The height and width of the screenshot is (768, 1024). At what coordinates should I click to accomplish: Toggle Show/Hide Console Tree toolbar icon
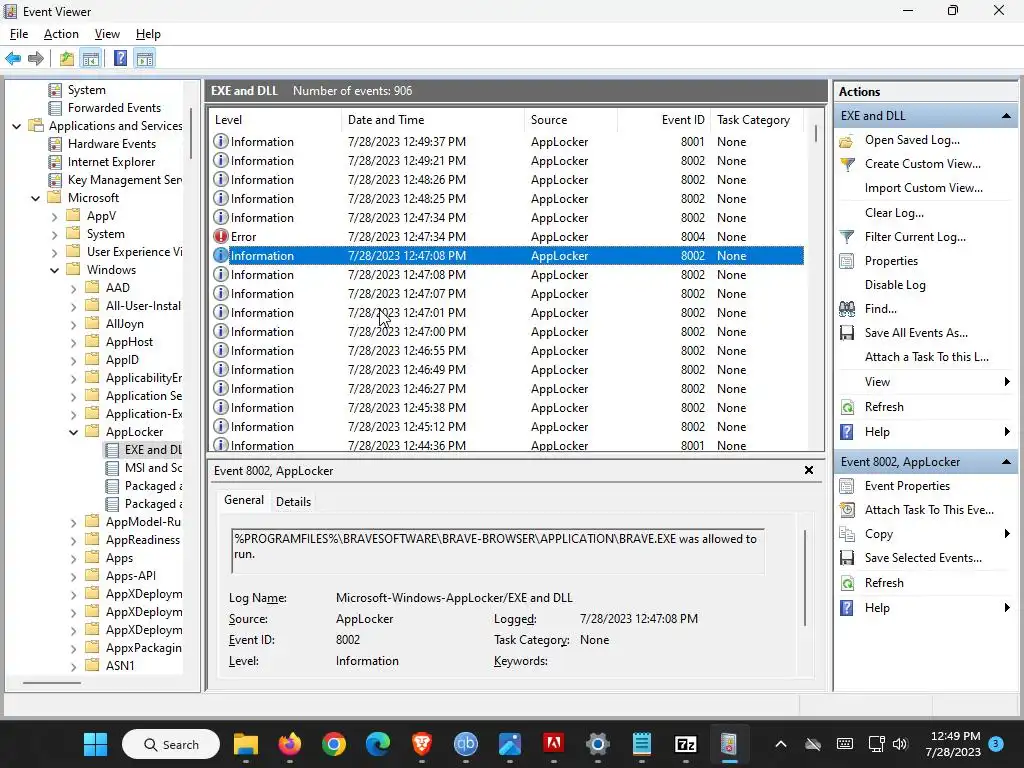point(91,59)
